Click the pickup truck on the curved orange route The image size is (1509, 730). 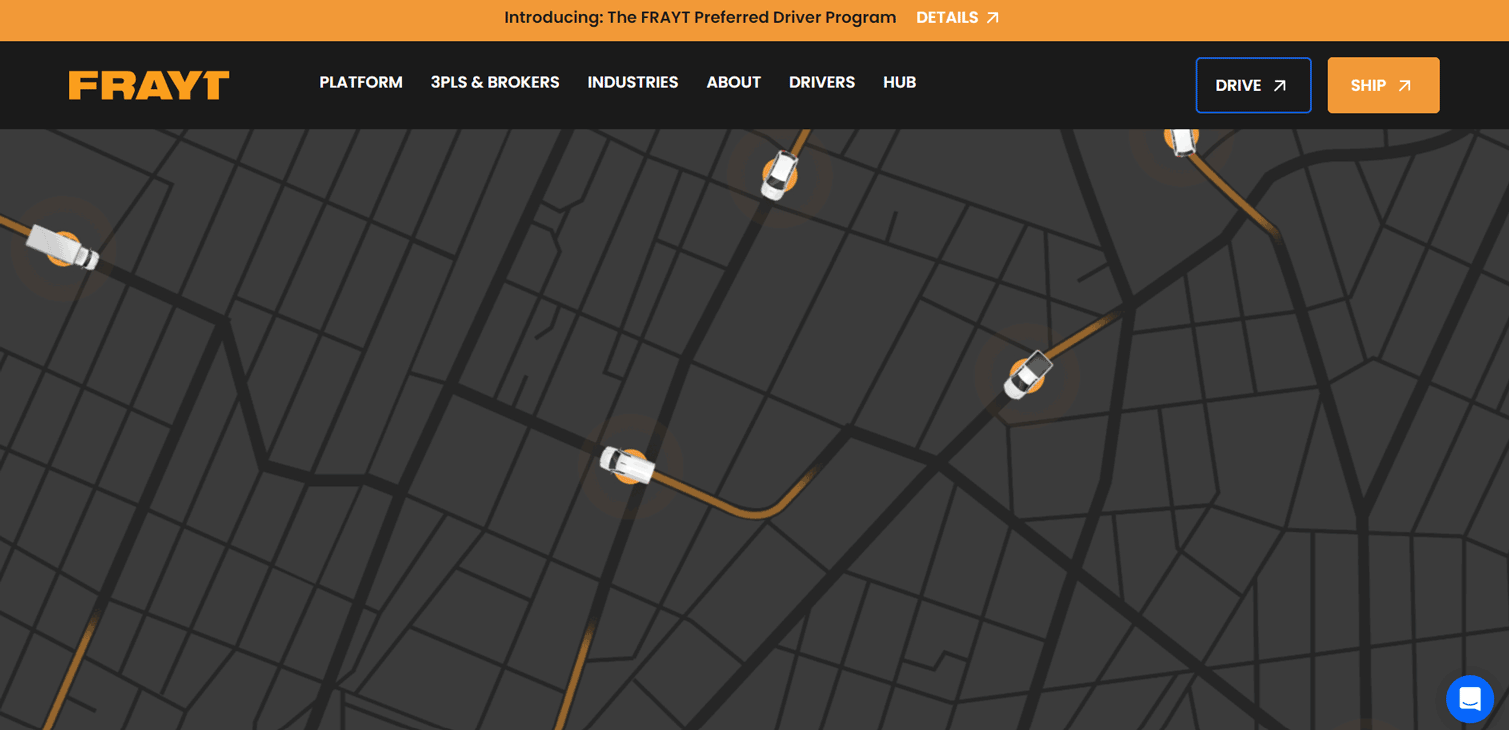pos(627,465)
